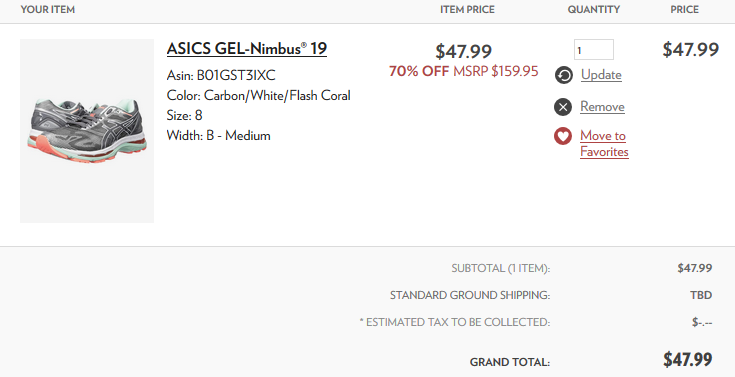Viewport: 735px width, 377px height.
Task: Click the dark X Remove icon
Action: 563,107
